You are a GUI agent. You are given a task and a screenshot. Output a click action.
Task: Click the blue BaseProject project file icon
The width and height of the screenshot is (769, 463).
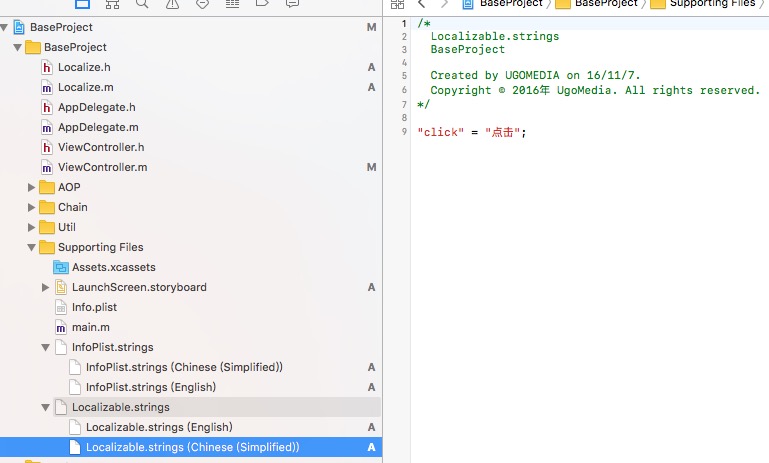point(19,27)
